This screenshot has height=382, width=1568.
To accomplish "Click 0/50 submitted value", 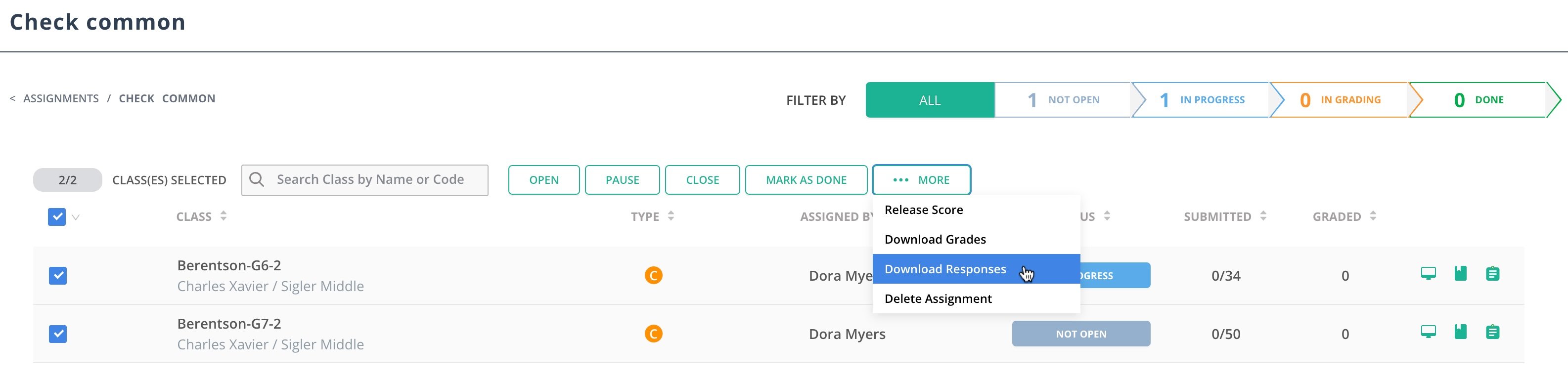I will [1226, 334].
